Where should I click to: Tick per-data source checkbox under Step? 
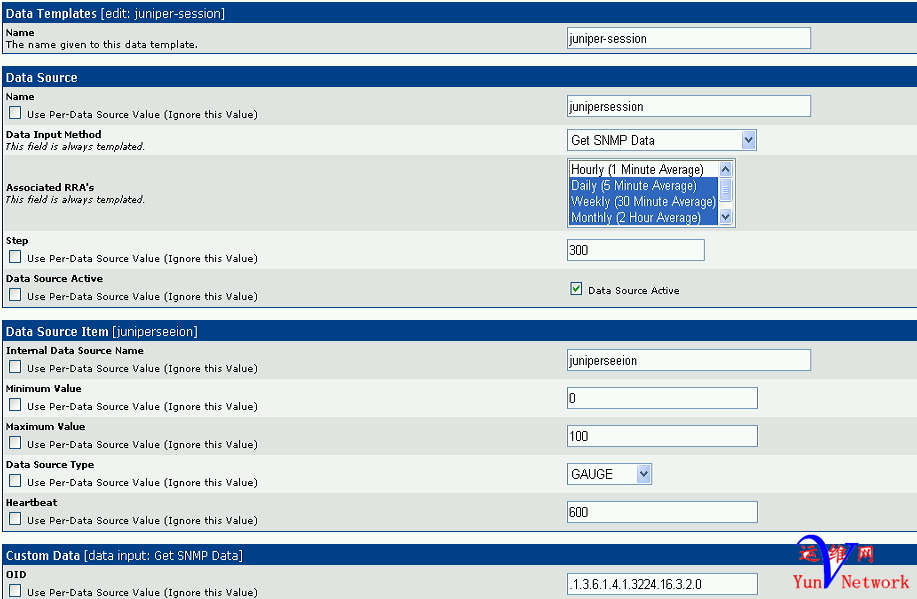tap(15, 257)
